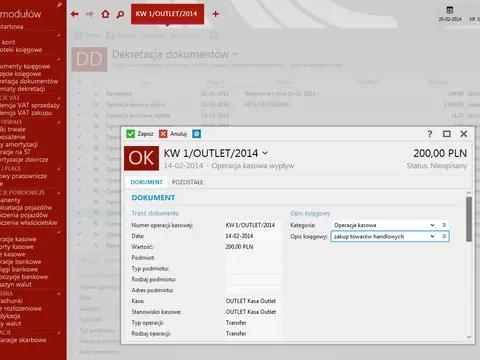Open the blue settings gear in dialog toolbar
The height and width of the screenshot is (360, 480).
point(197,134)
